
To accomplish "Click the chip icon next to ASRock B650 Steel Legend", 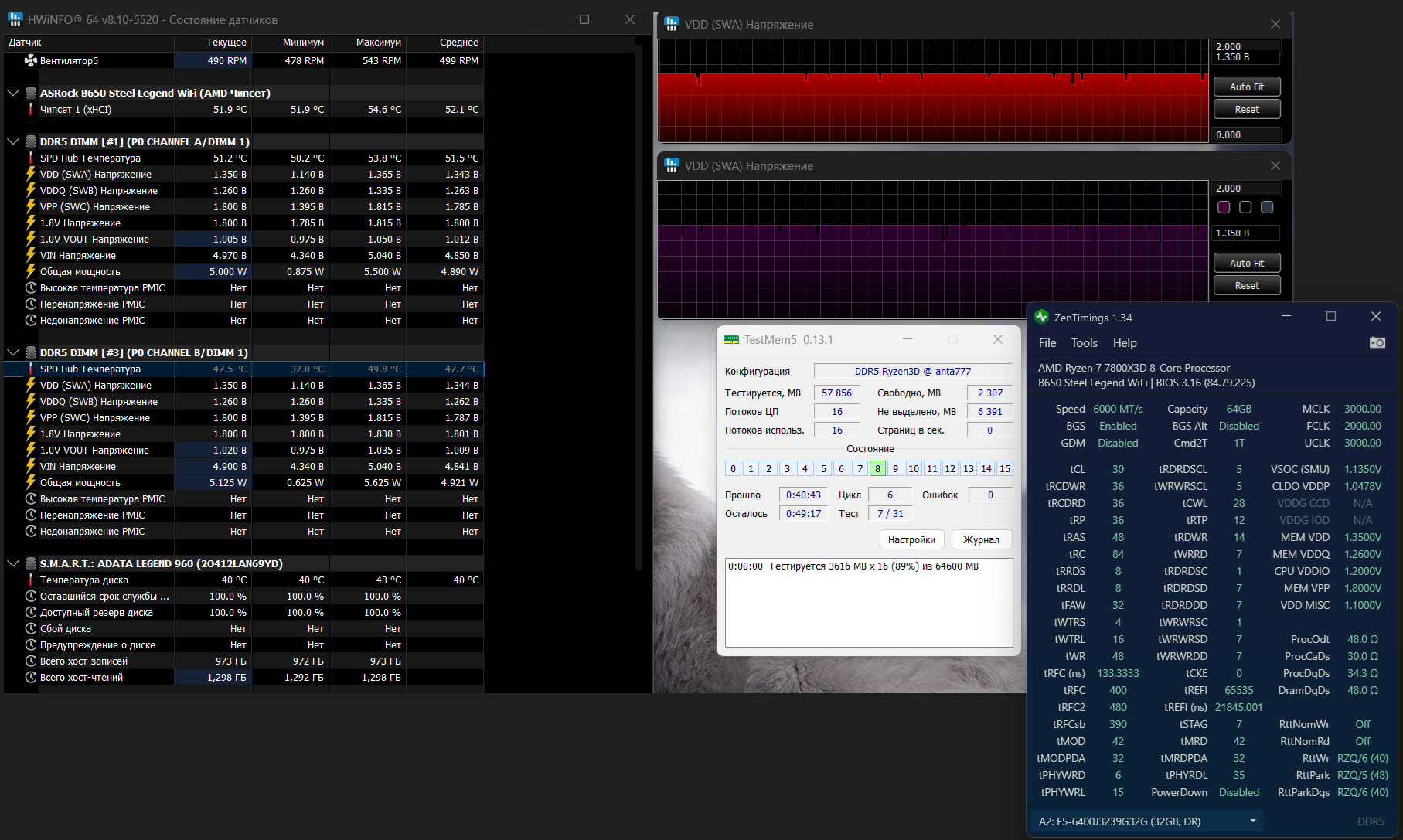I will point(31,93).
